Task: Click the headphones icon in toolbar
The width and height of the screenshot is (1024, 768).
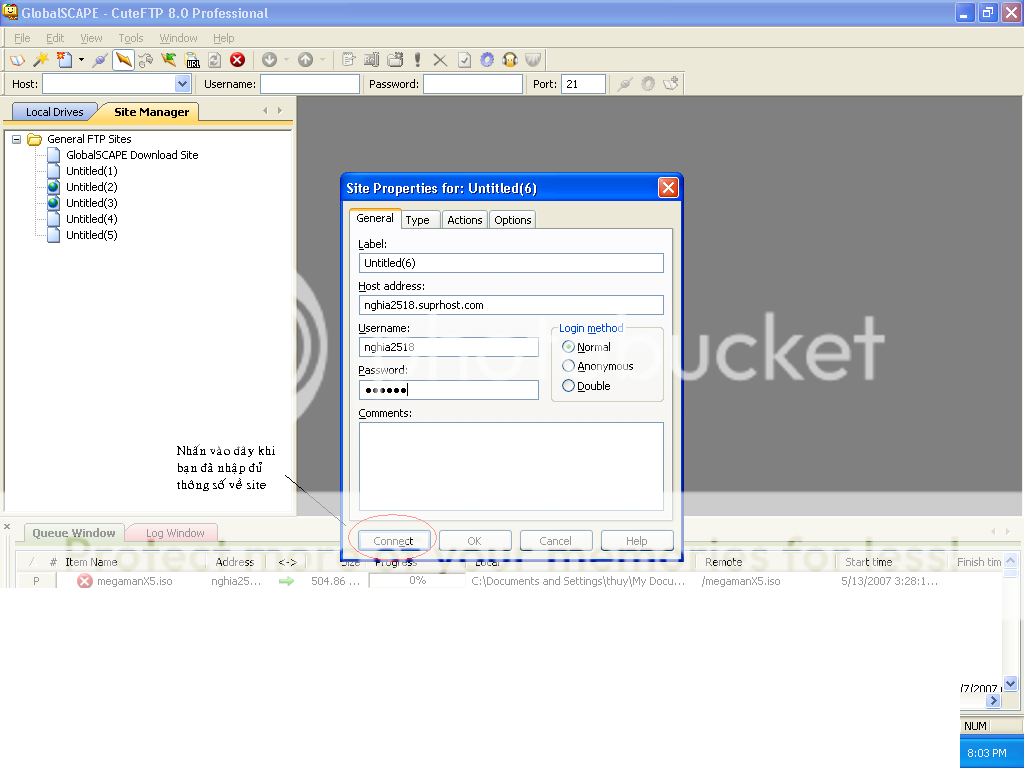Action: 510,60
